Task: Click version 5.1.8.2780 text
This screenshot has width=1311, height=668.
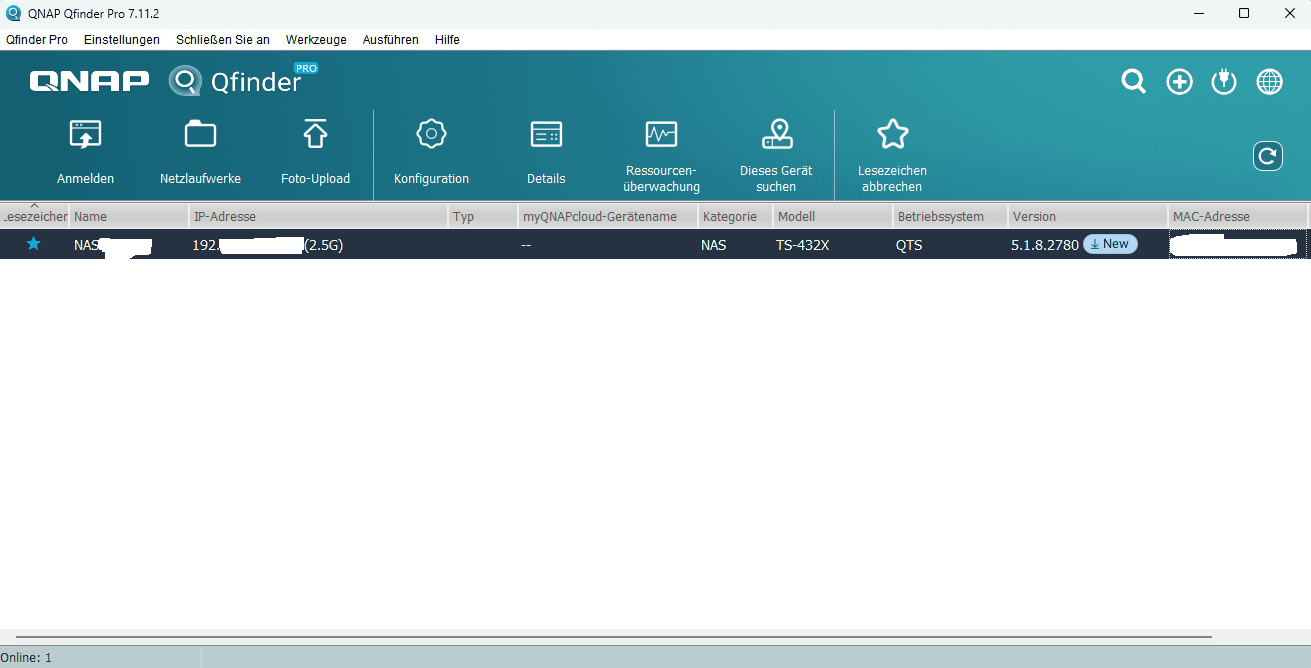Action: point(1045,245)
